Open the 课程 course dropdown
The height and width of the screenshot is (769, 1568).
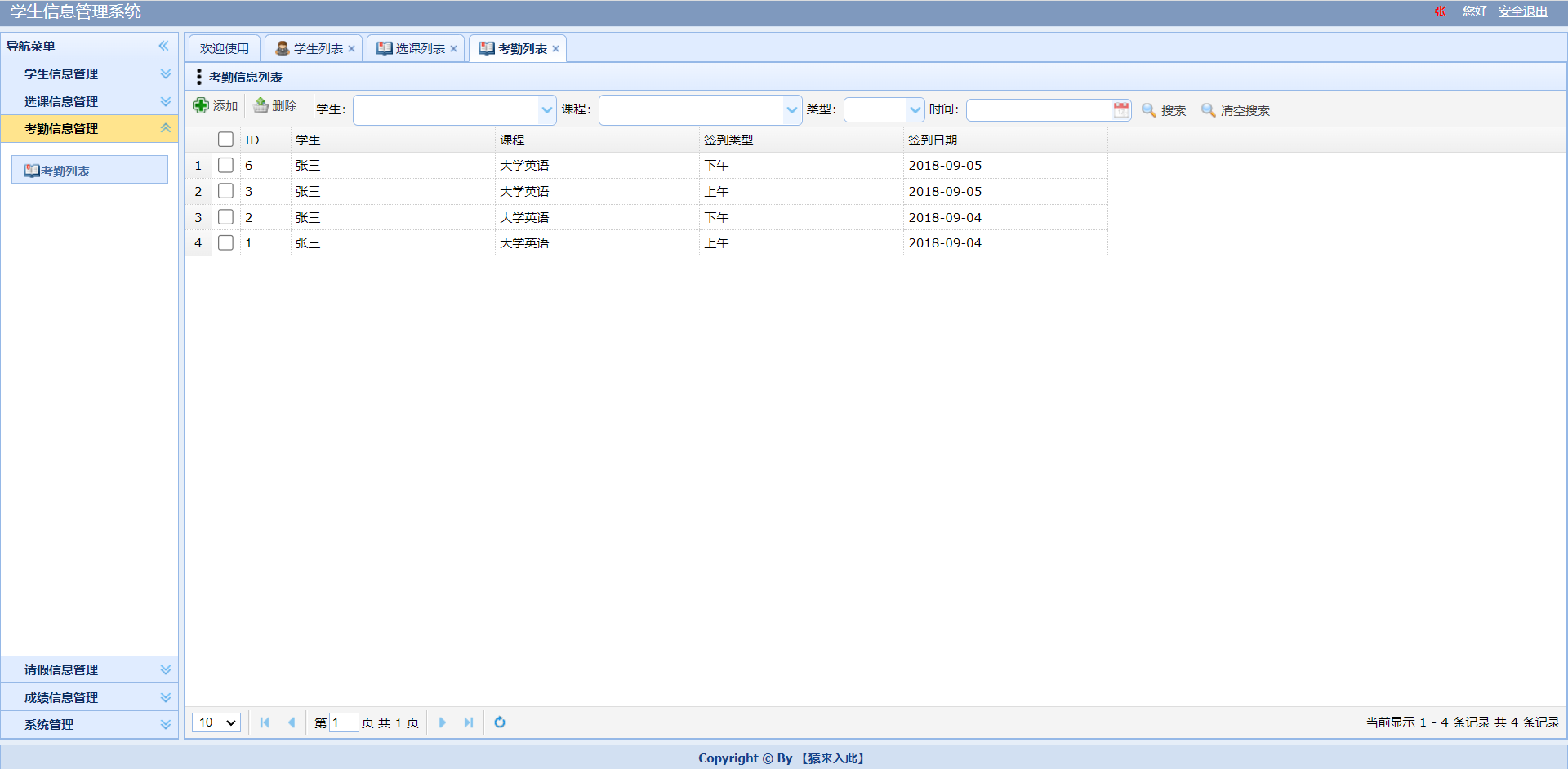click(x=792, y=110)
